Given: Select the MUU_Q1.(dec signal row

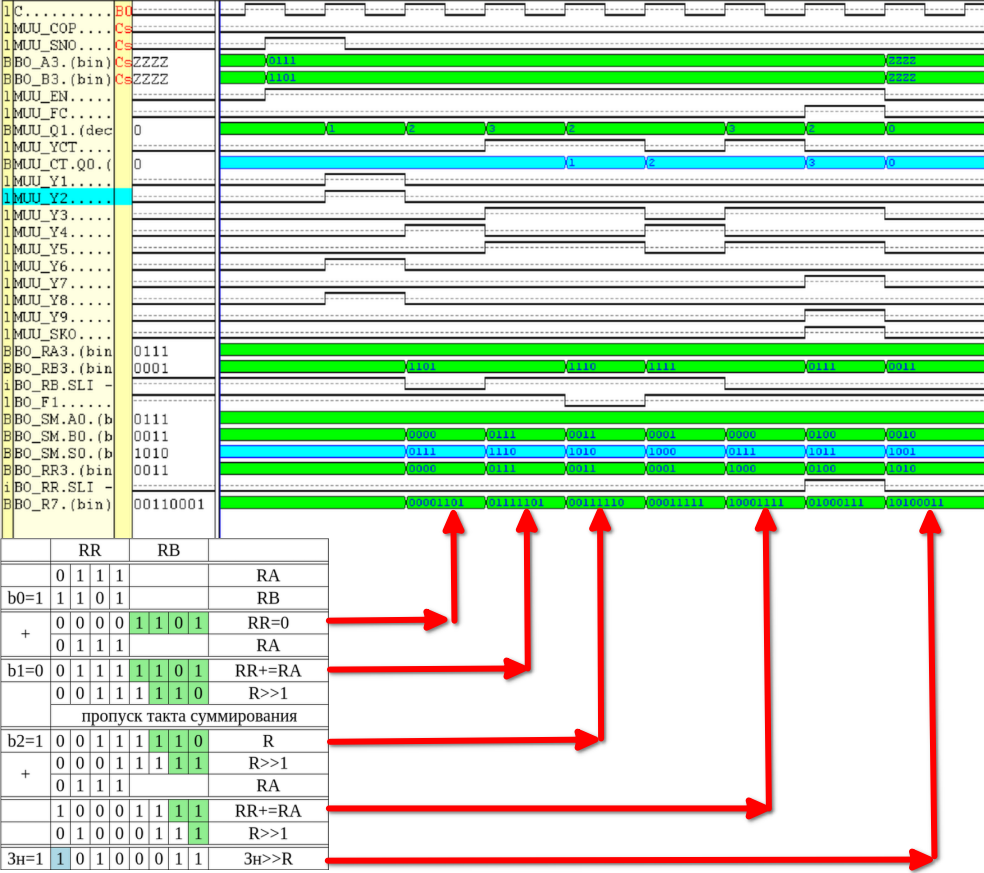Looking at the screenshot, I should (x=60, y=130).
